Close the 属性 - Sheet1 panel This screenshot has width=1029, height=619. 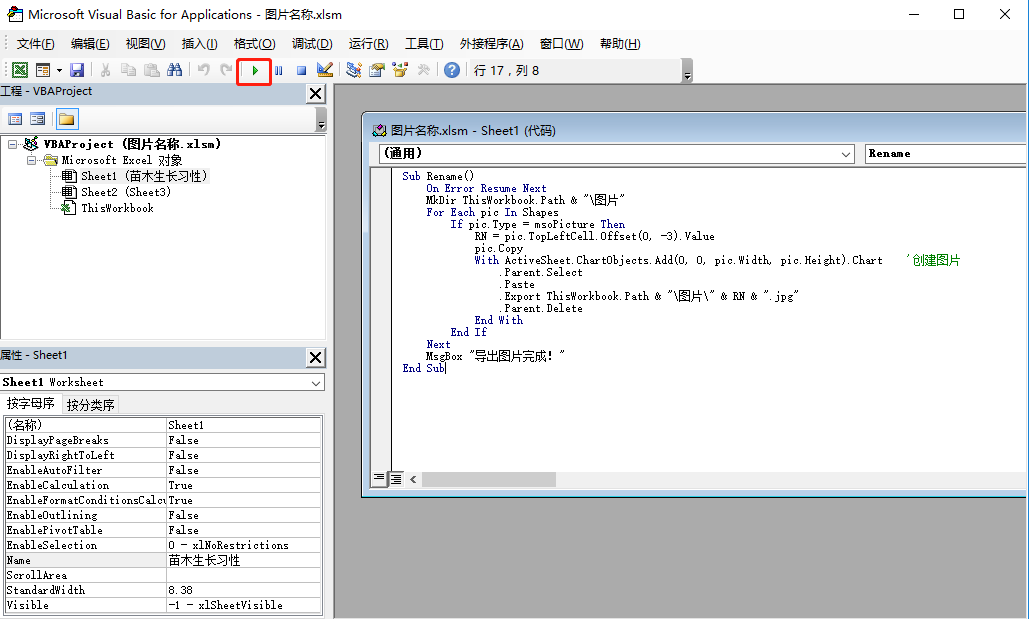[x=316, y=358]
